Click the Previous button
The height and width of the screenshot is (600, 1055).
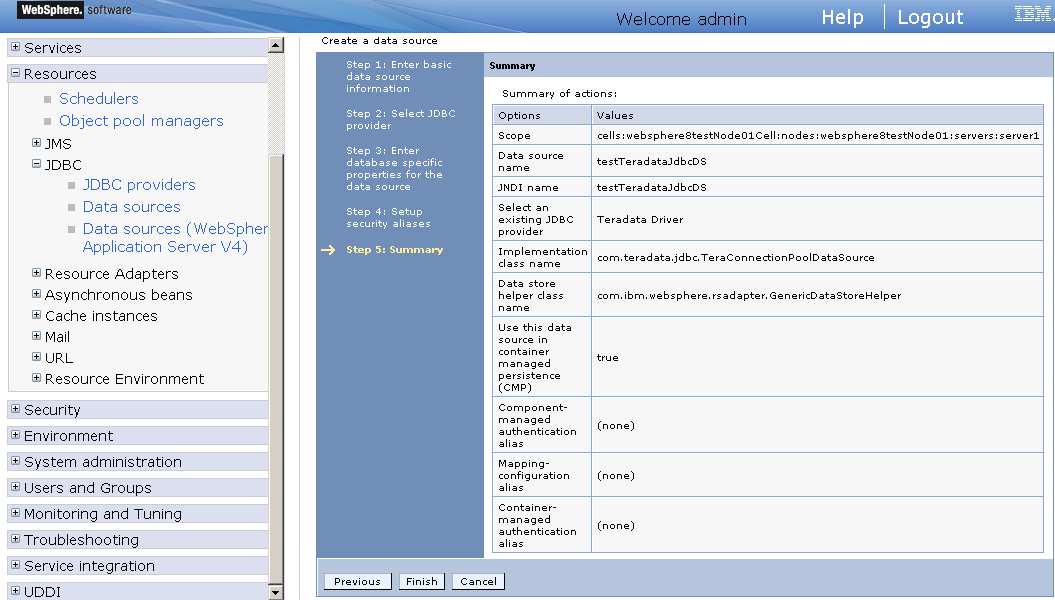[357, 581]
